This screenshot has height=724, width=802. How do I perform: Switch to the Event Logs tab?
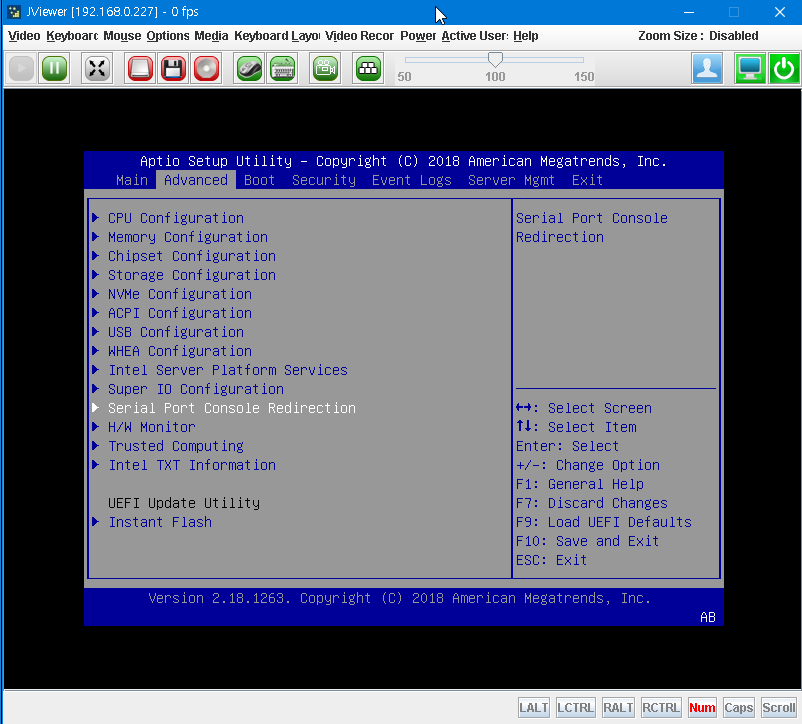point(411,180)
